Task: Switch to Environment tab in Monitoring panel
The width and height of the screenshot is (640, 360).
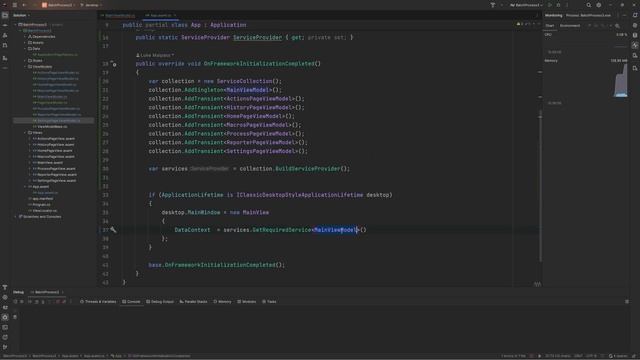Action: coord(570,25)
